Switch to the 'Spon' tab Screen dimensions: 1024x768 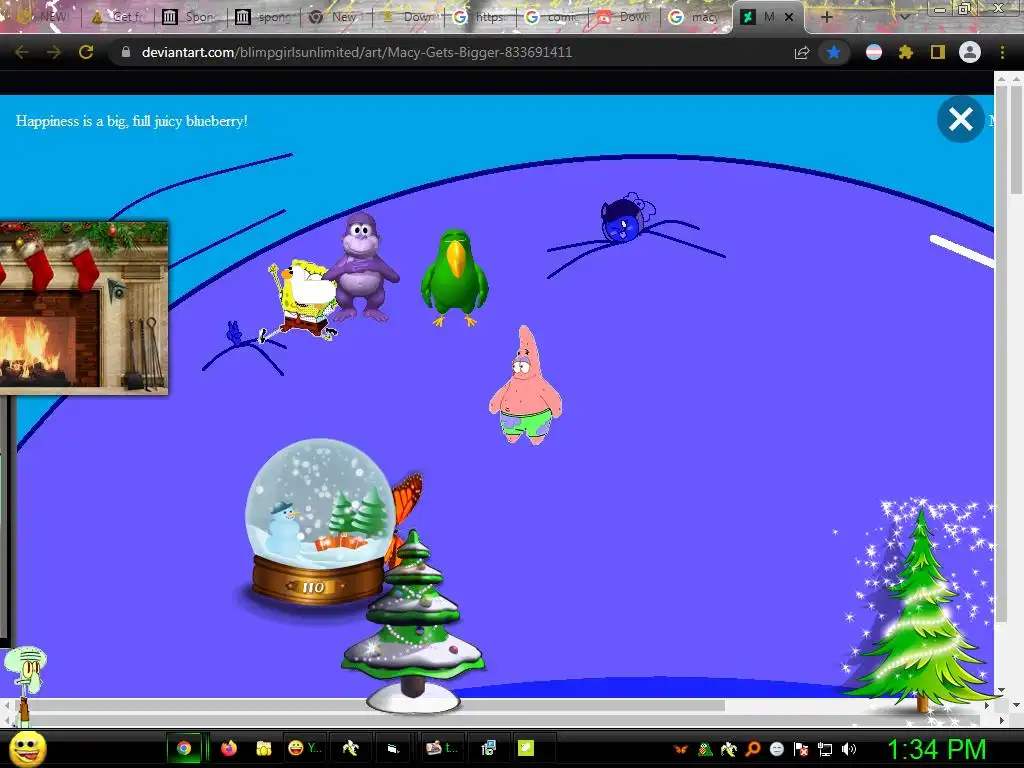191,17
